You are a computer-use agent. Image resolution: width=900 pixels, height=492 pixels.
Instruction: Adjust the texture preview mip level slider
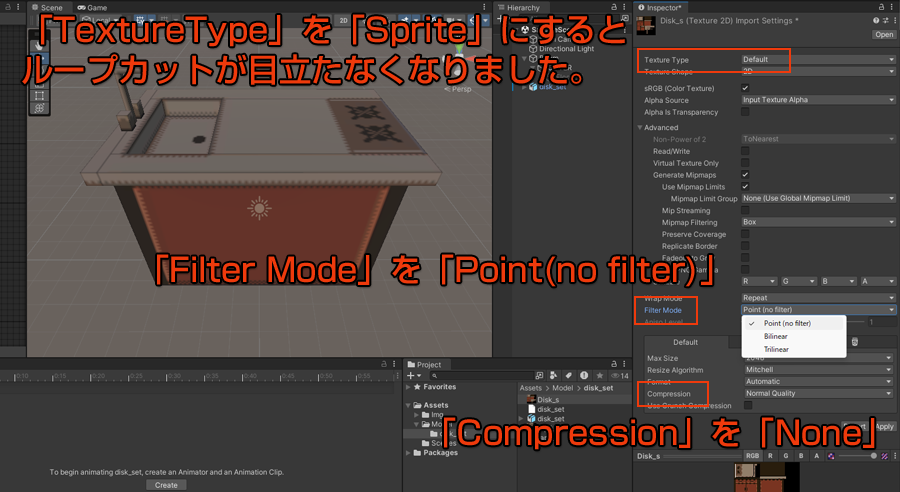(x=872, y=456)
